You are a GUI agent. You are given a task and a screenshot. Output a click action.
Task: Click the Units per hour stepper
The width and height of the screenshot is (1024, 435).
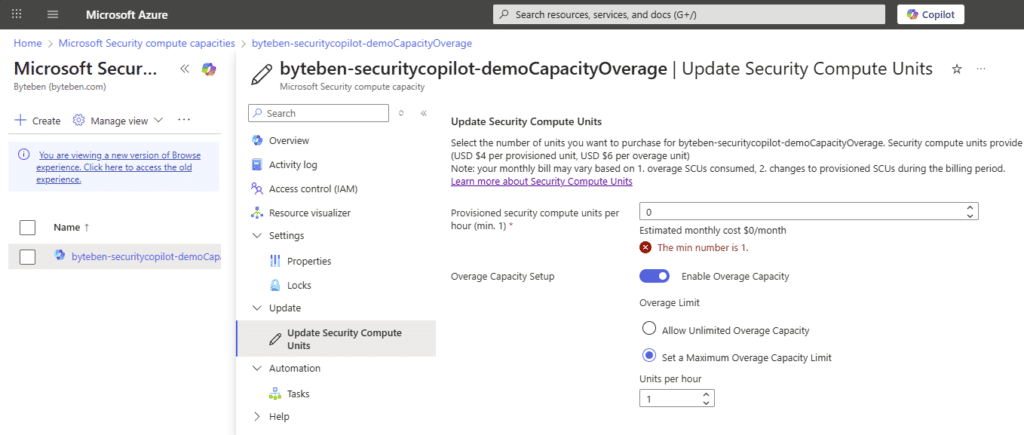[x=707, y=398]
